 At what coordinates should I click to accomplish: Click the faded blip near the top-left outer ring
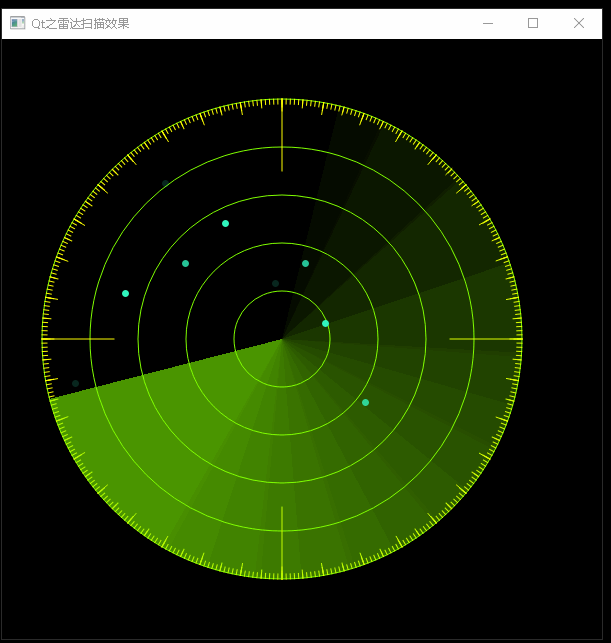pyautogui.click(x=165, y=183)
